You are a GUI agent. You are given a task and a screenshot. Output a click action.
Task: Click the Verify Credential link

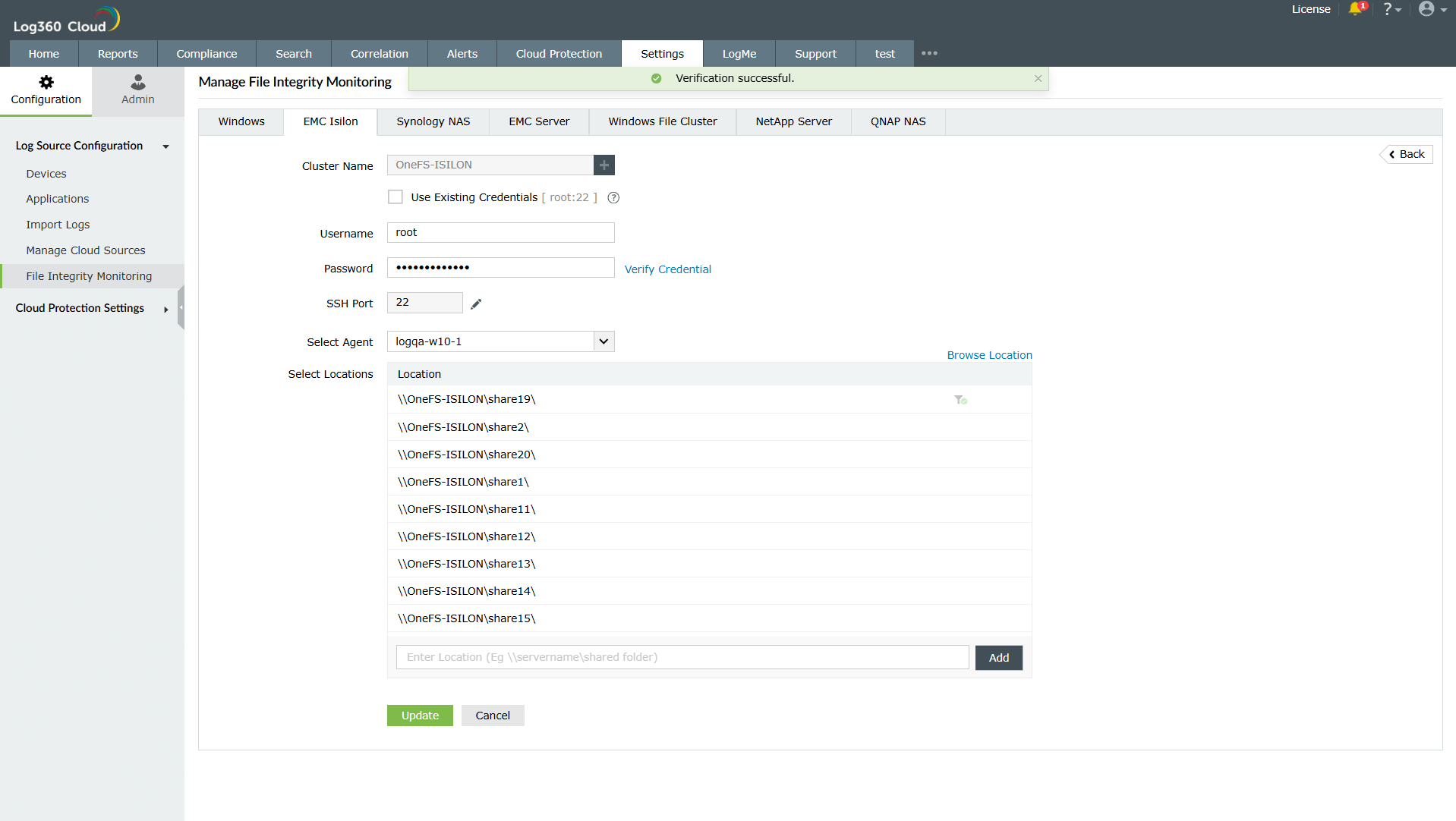click(x=667, y=269)
